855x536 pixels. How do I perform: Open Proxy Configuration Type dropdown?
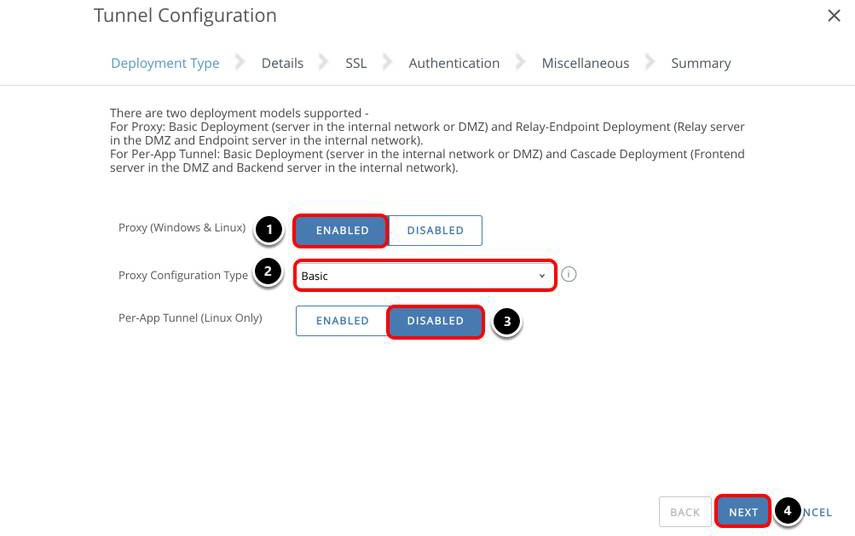click(x=425, y=275)
